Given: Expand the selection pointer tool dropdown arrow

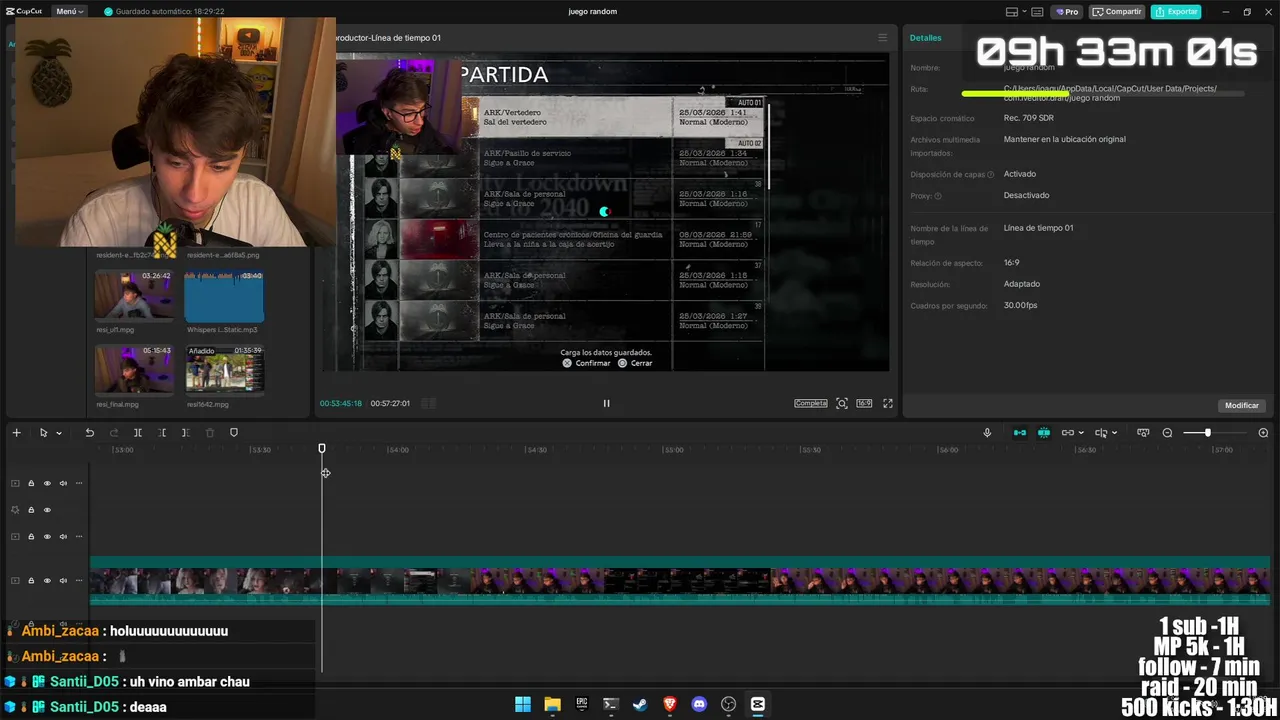Looking at the screenshot, I should (x=59, y=433).
